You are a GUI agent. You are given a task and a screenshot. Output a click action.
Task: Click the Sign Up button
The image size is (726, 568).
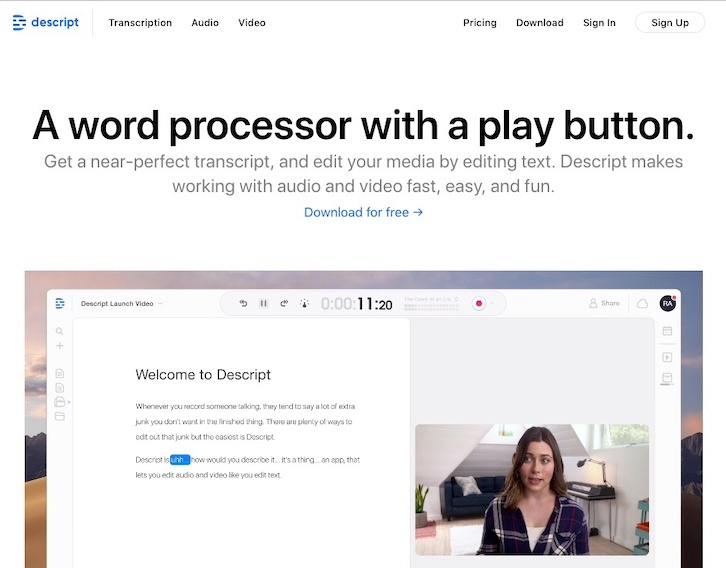(670, 23)
